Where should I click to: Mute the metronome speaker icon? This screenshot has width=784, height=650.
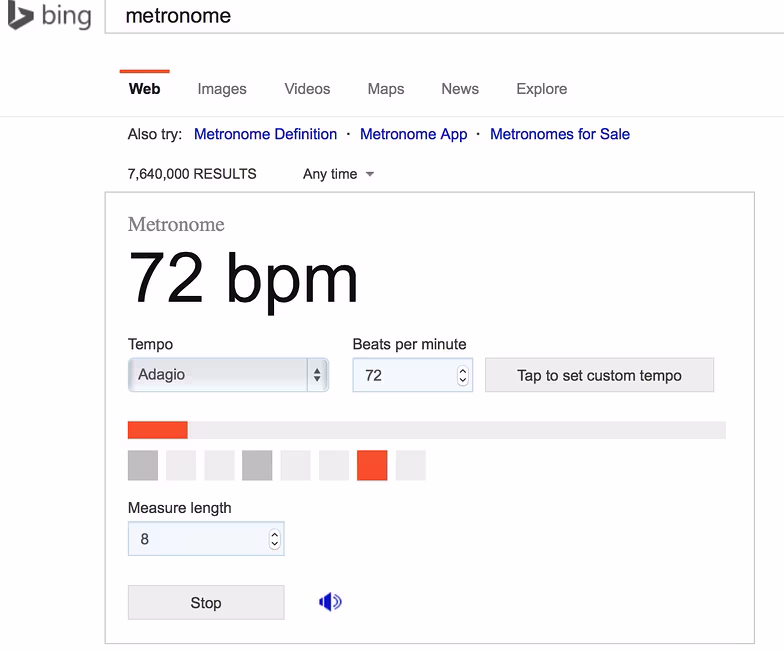330,602
